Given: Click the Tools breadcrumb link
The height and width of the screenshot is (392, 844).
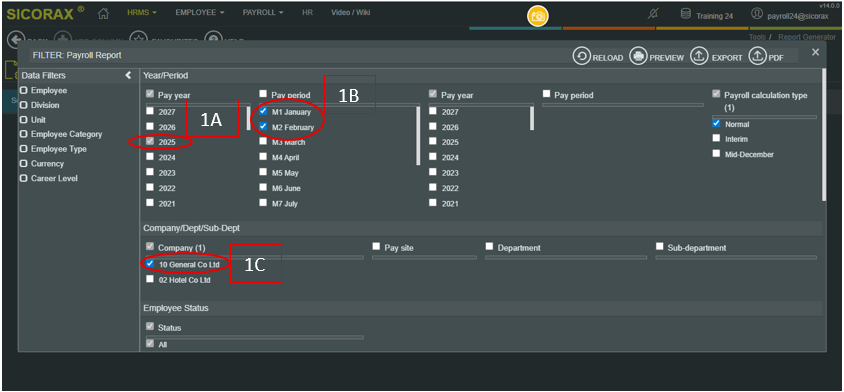Looking at the screenshot, I should [758, 37].
